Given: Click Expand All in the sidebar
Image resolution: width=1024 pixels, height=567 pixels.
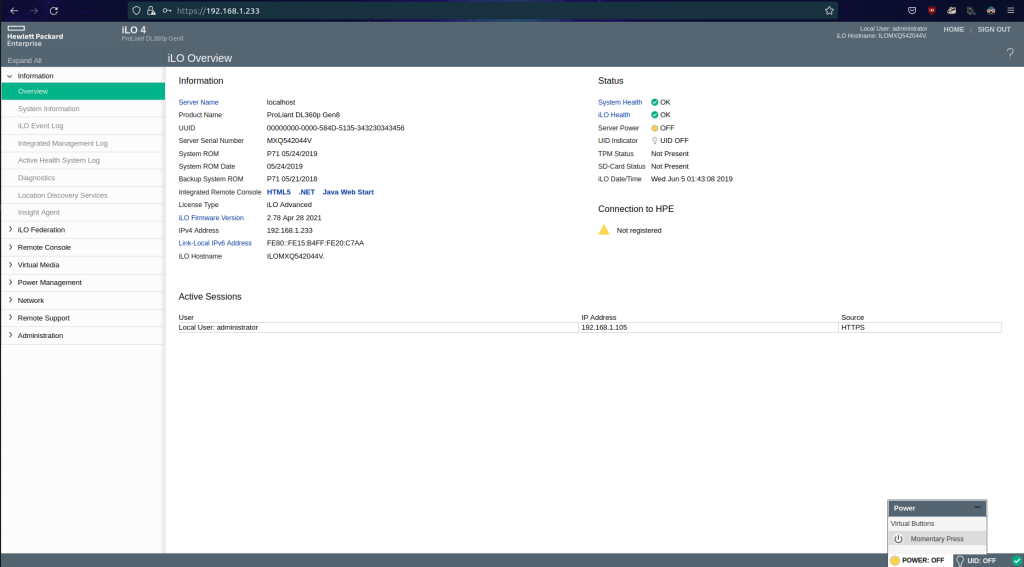Looking at the screenshot, I should [x=25, y=61].
